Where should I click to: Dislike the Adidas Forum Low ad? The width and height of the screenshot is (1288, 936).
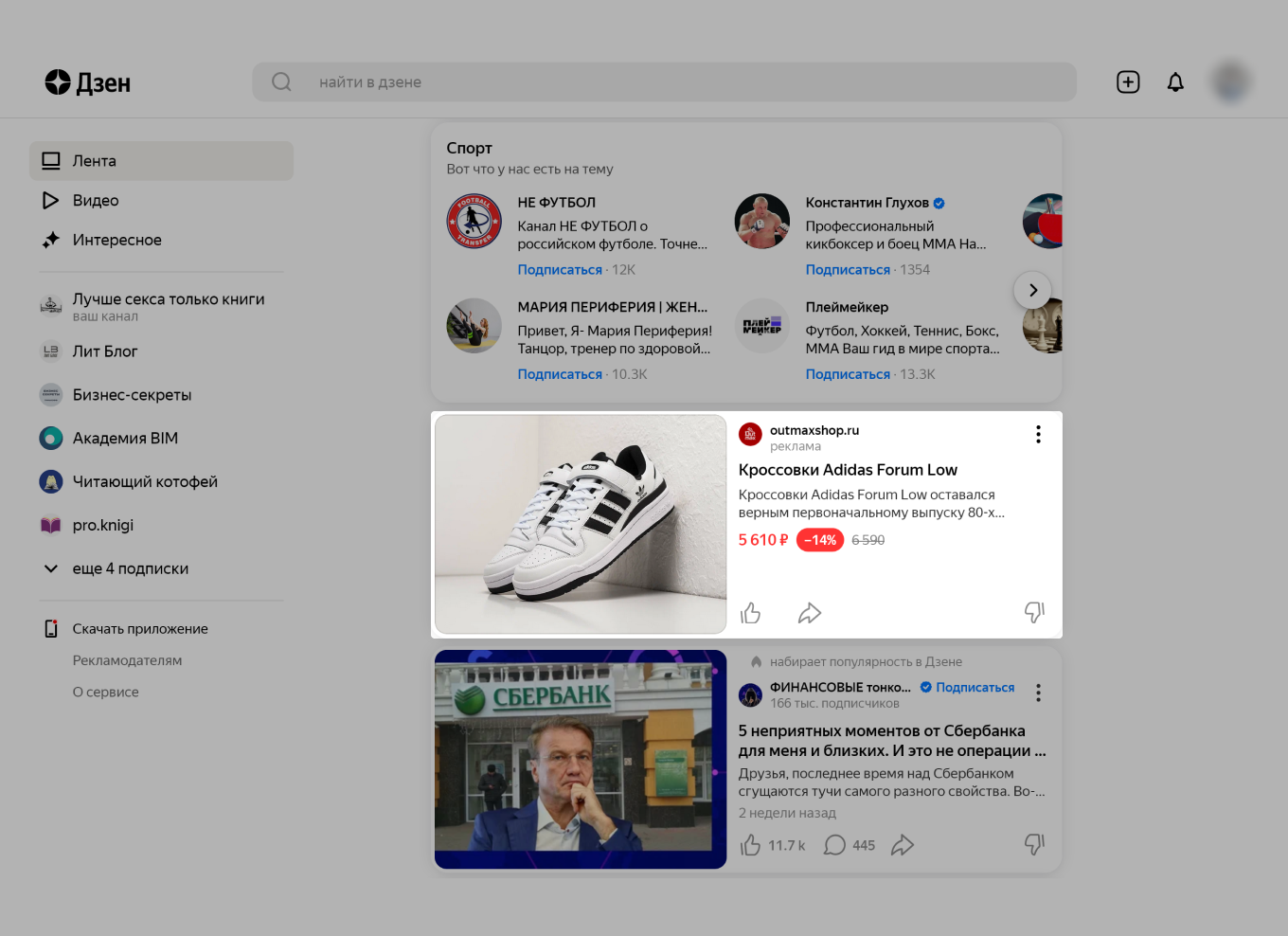(x=1034, y=613)
